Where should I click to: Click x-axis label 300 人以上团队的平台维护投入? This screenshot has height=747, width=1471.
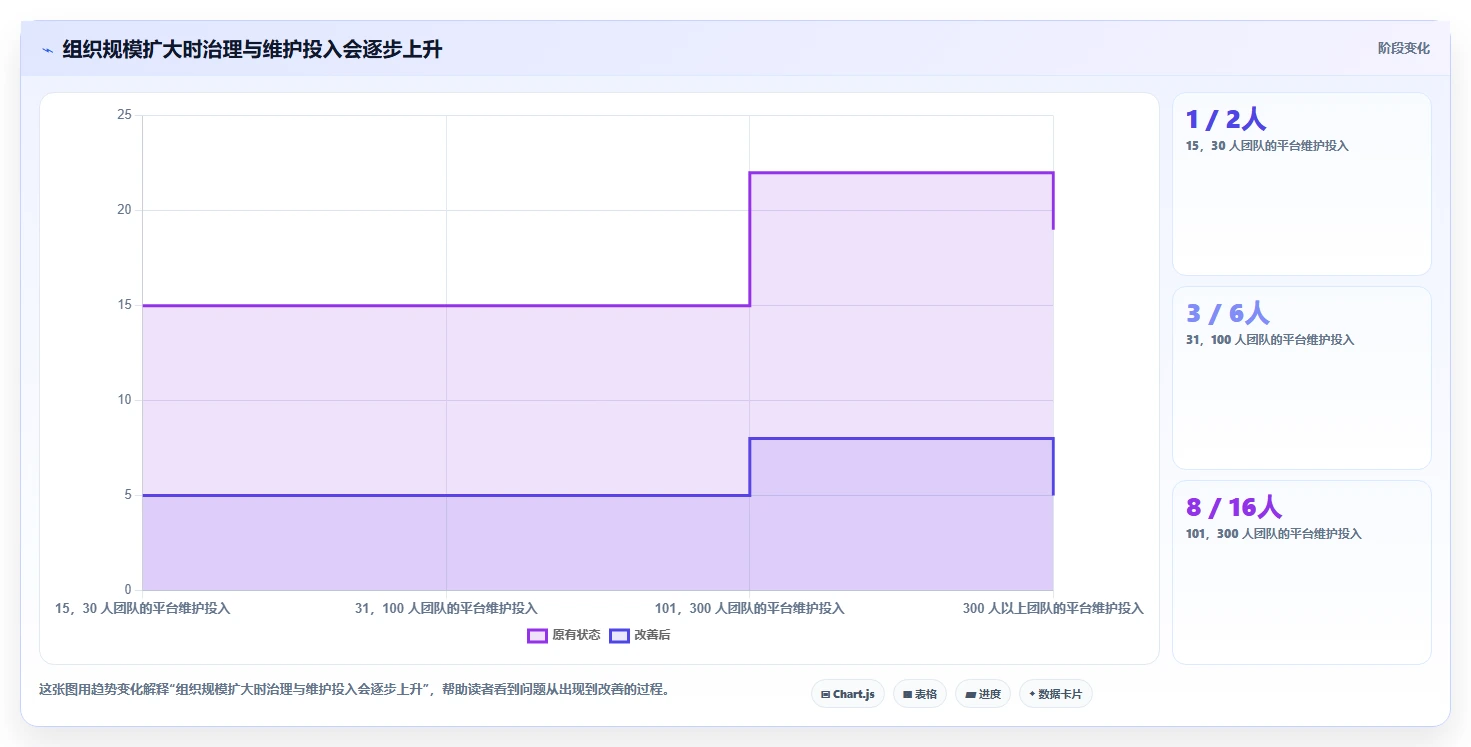pos(1053,608)
